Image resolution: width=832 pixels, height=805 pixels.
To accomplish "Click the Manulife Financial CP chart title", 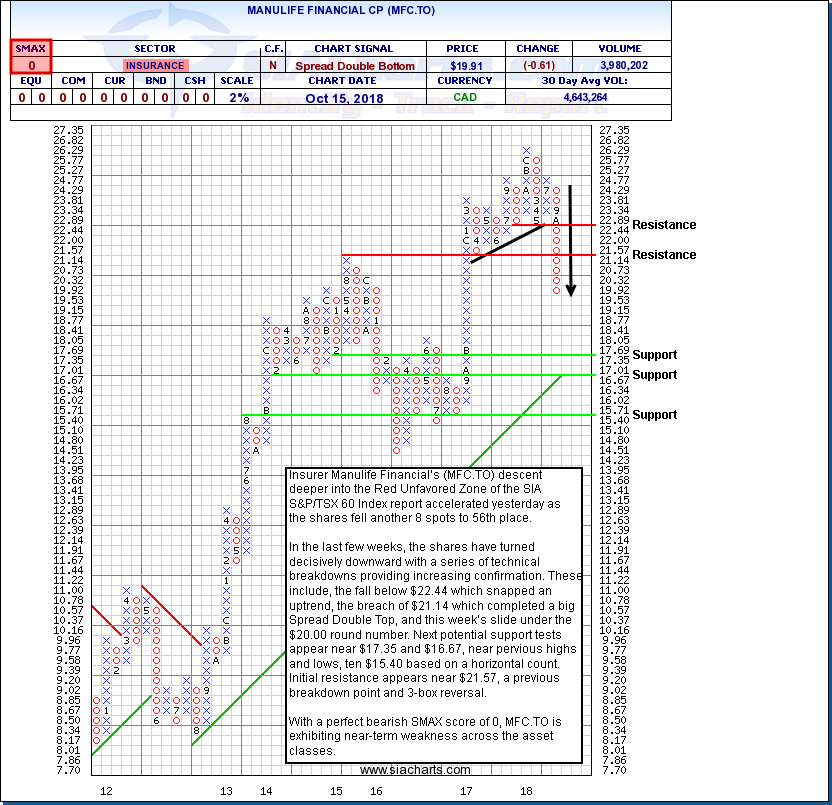I will 339,10.
